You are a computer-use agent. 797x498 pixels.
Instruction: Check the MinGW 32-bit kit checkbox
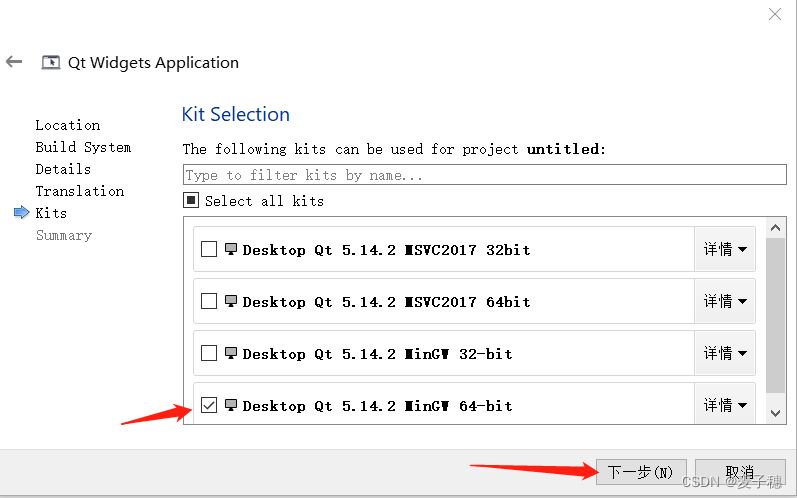point(209,353)
